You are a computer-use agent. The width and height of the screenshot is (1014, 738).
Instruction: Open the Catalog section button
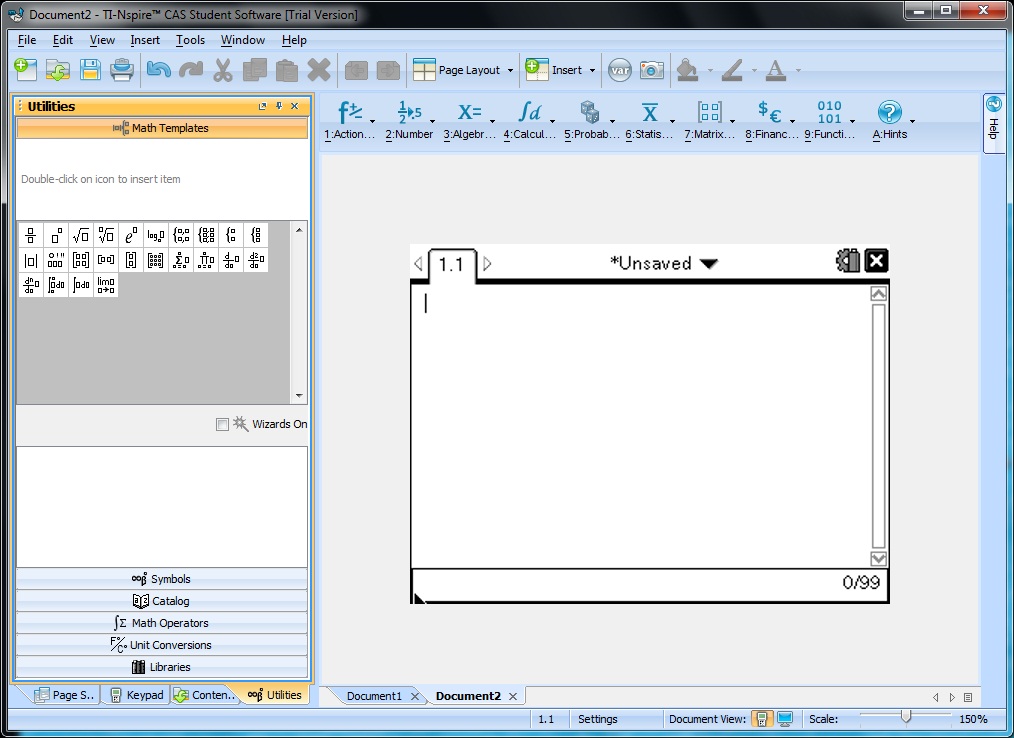tap(162, 601)
